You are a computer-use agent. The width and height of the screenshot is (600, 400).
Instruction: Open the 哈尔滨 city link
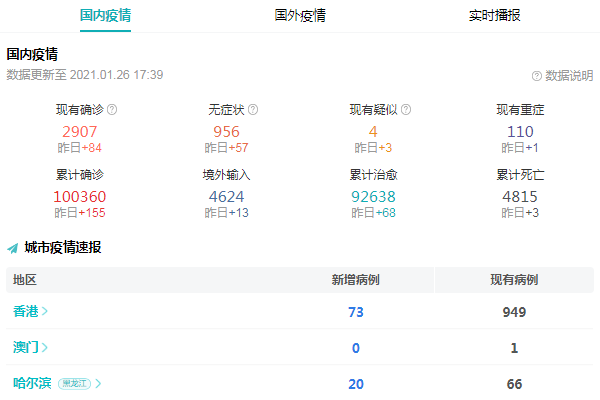tap(32, 383)
